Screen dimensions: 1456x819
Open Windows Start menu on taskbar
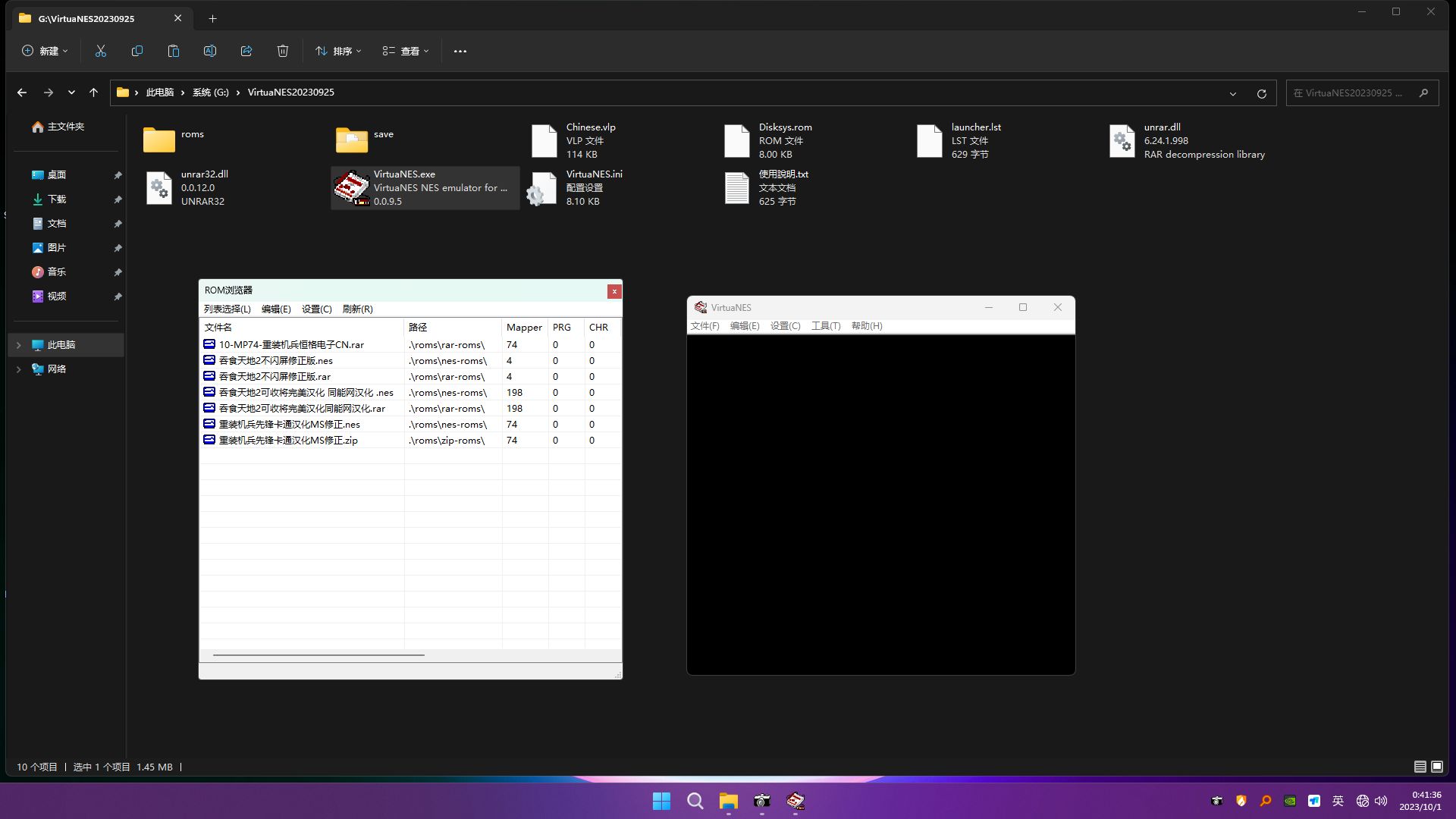[x=661, y=801]
